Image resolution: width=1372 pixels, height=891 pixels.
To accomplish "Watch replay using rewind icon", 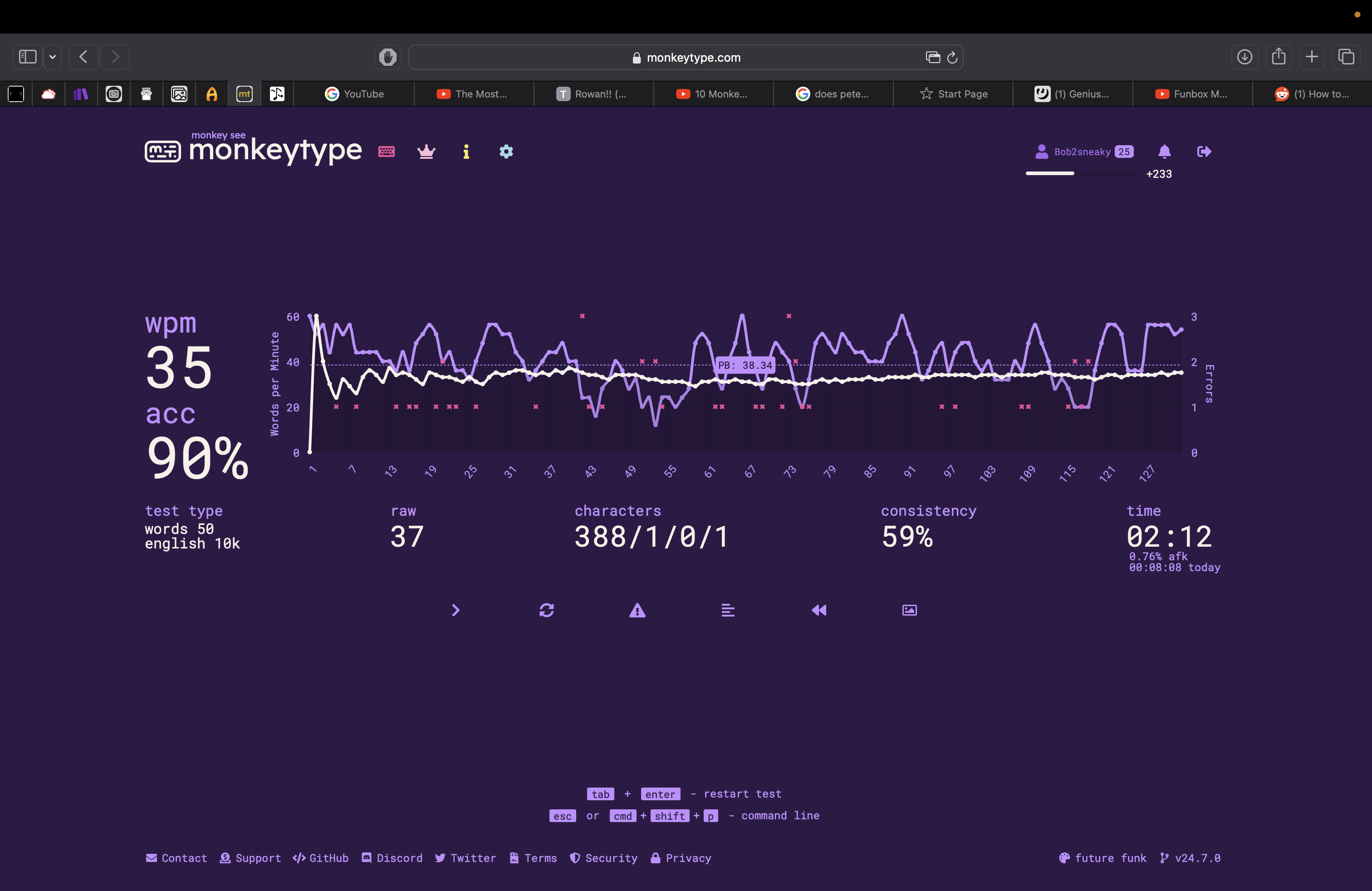I will pos(818,610).
